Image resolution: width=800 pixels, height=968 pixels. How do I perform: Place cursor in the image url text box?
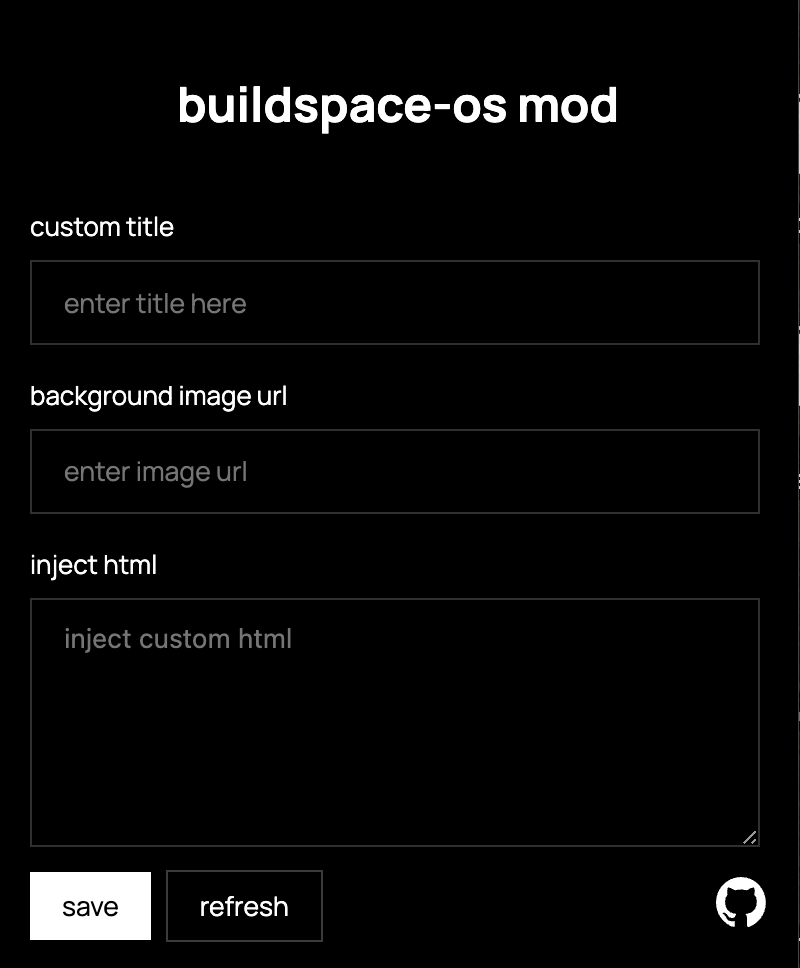(x=500, y=472)
